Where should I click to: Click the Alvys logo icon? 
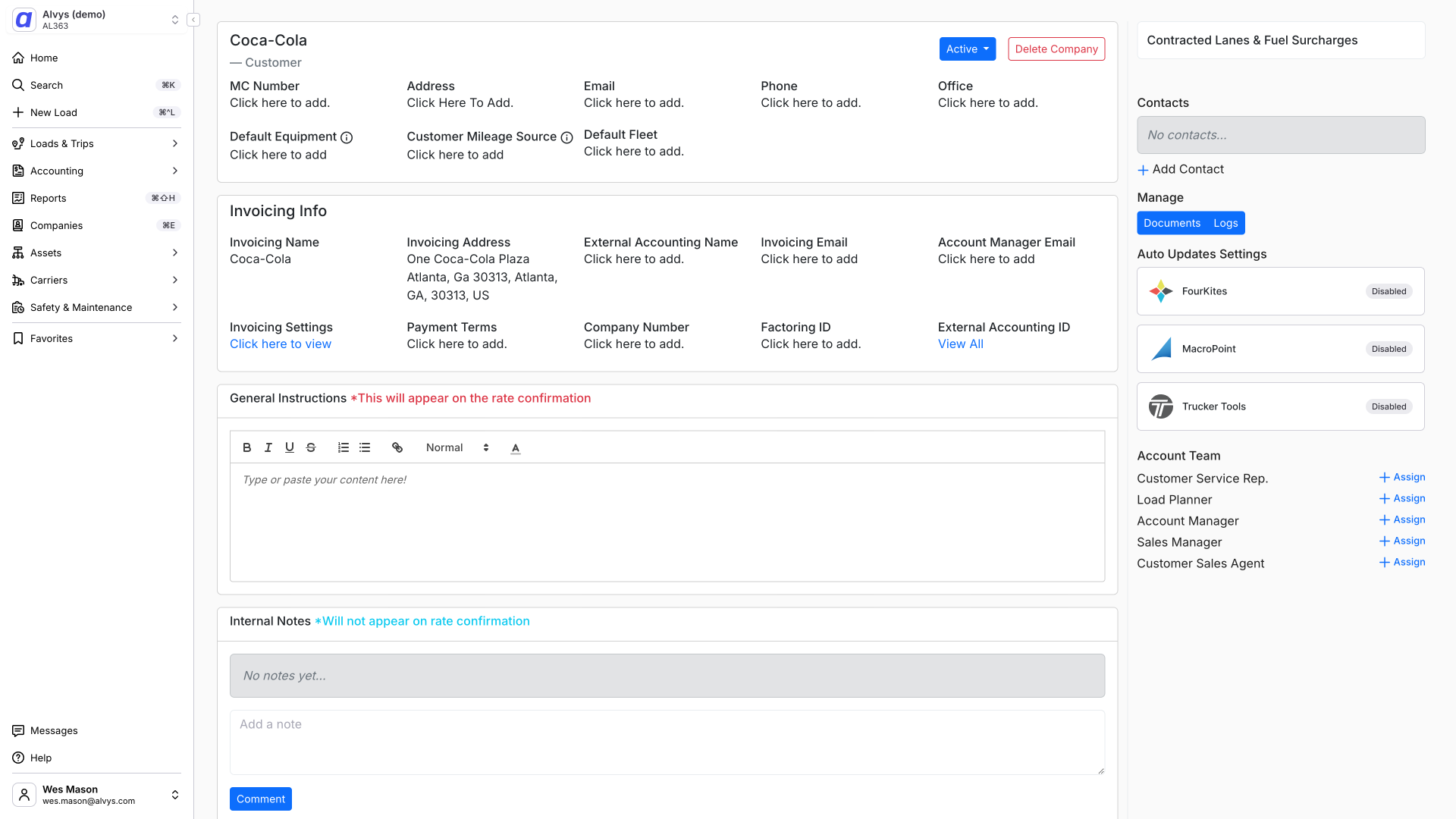pos(24,20)
